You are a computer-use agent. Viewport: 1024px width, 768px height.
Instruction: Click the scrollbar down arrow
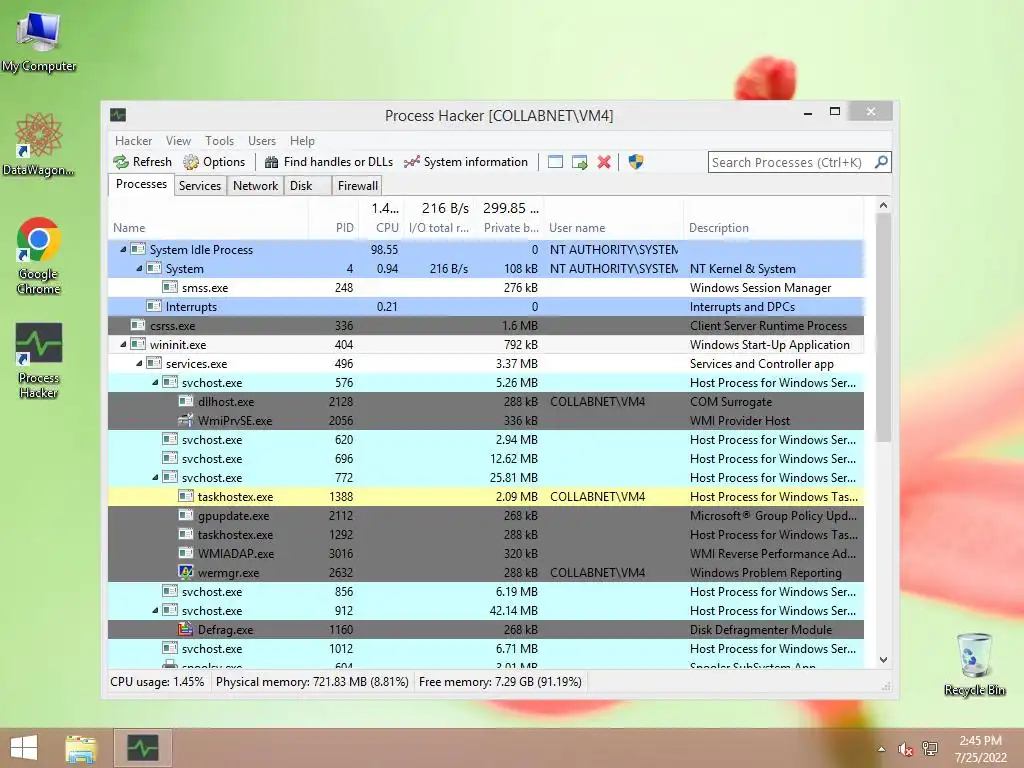[883, 660]
